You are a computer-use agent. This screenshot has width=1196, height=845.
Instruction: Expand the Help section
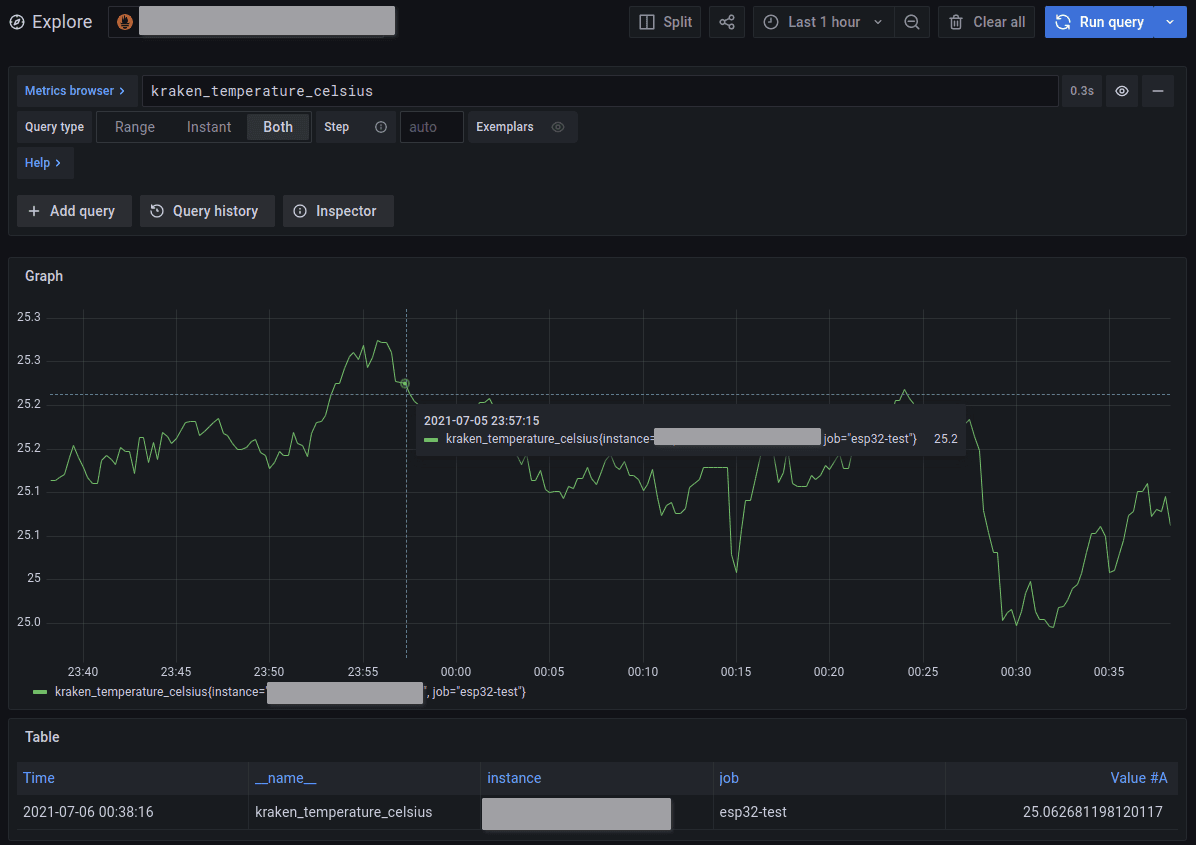point(44,163)
